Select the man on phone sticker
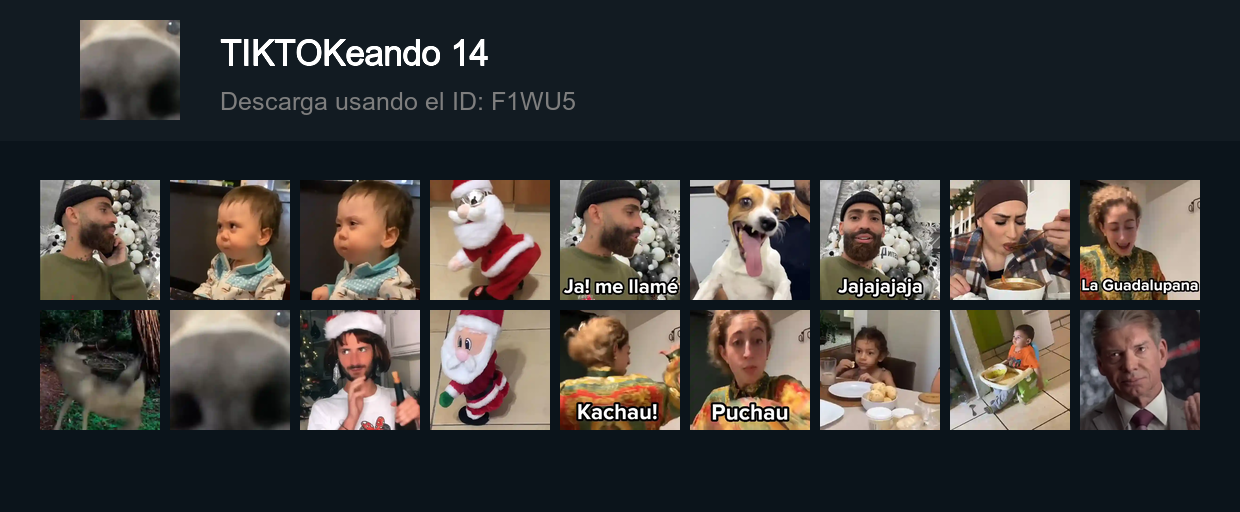 click(x=100, y=240)
